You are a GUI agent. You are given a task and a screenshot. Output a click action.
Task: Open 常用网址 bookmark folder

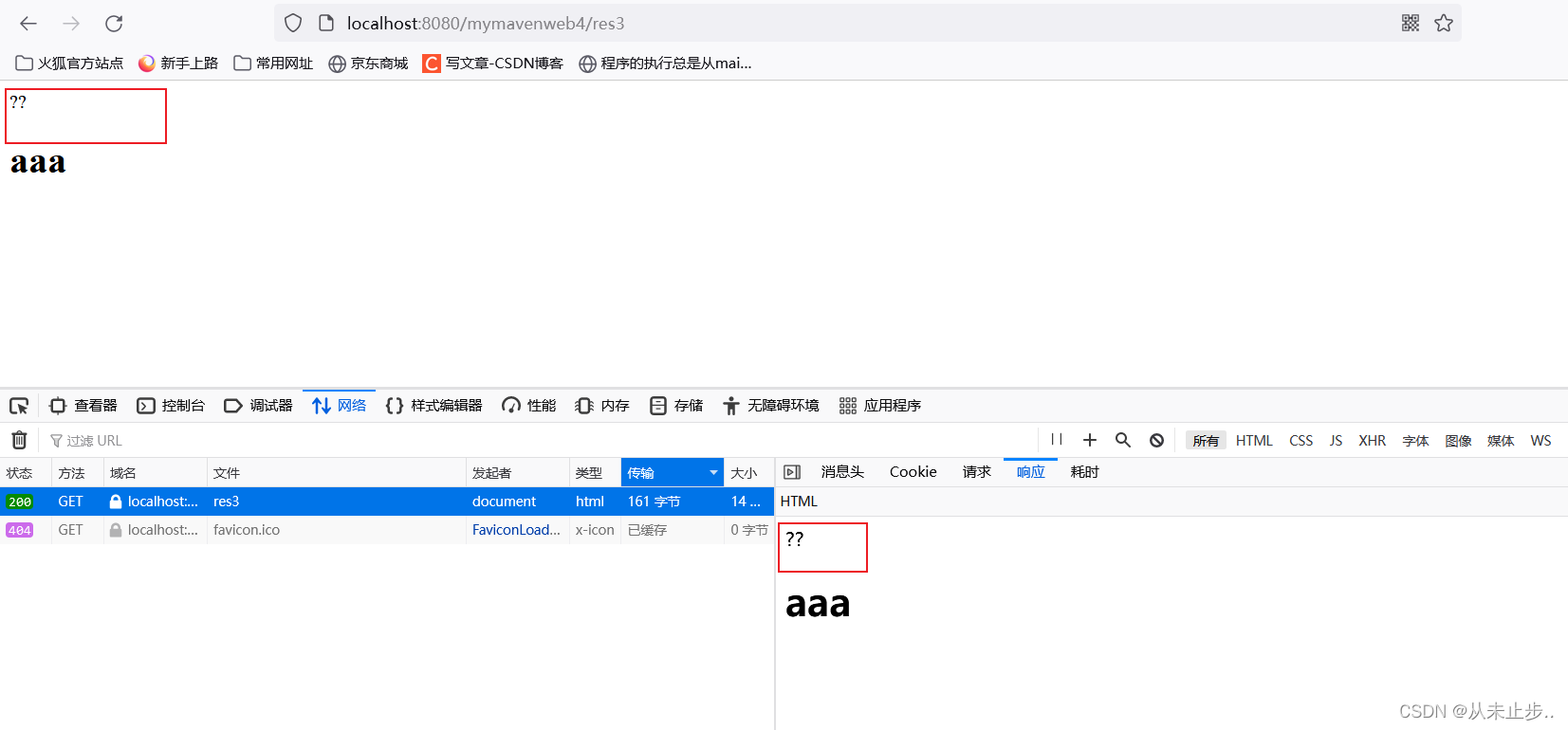(273, 64)
